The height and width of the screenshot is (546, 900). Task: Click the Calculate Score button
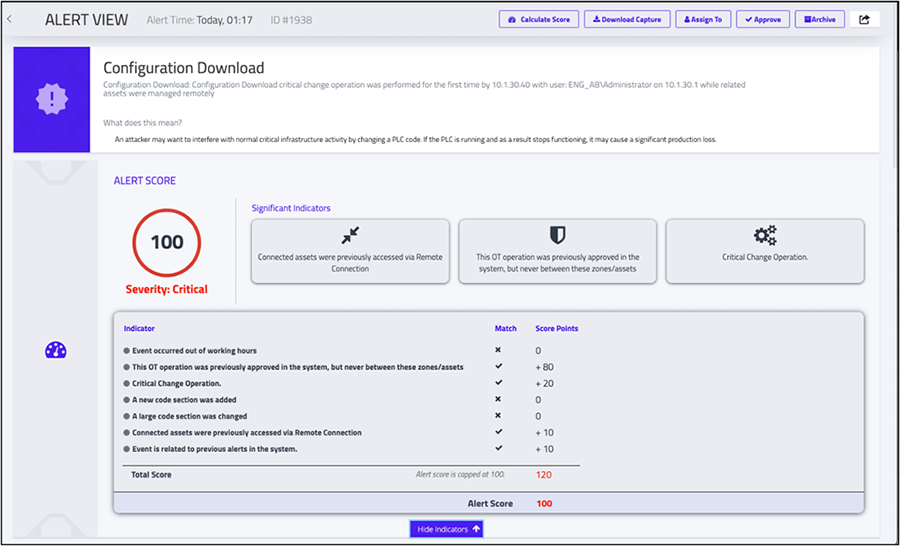point(538,20)
